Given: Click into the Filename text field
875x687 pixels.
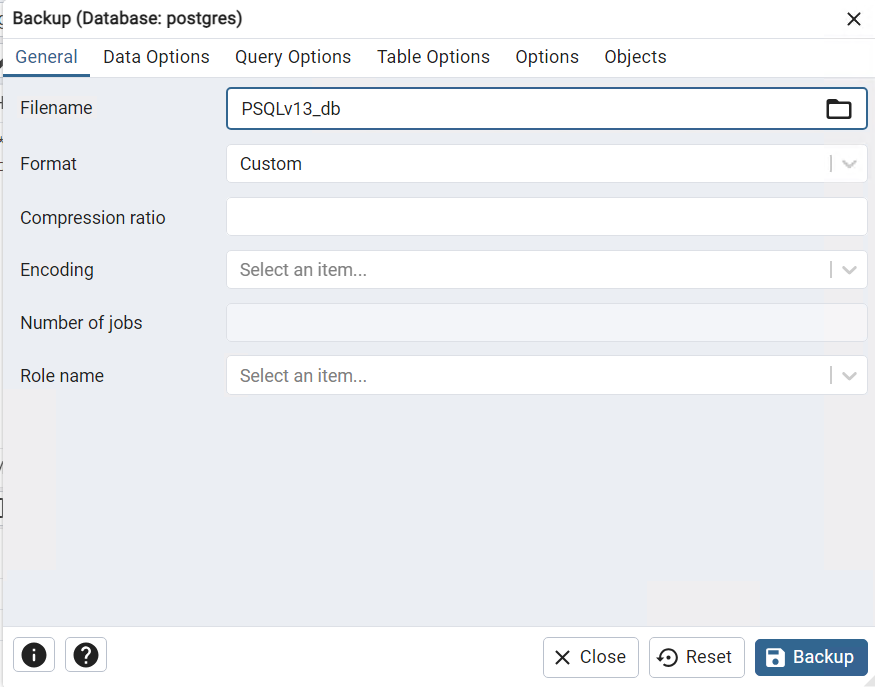Looking at the screenshot, I should 520,109.
